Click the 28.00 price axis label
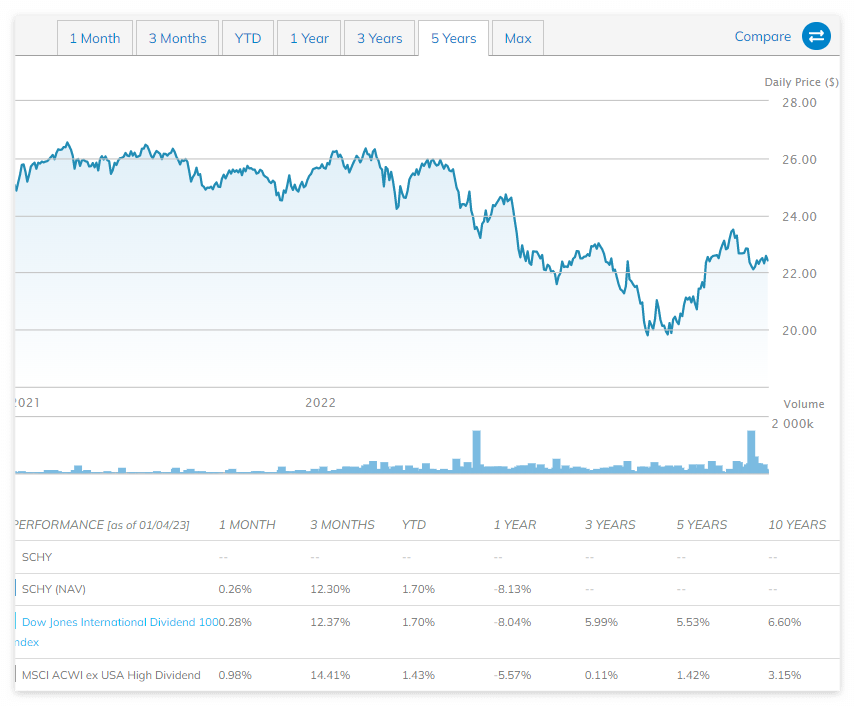855x706 pixels. tap(799, 102)
